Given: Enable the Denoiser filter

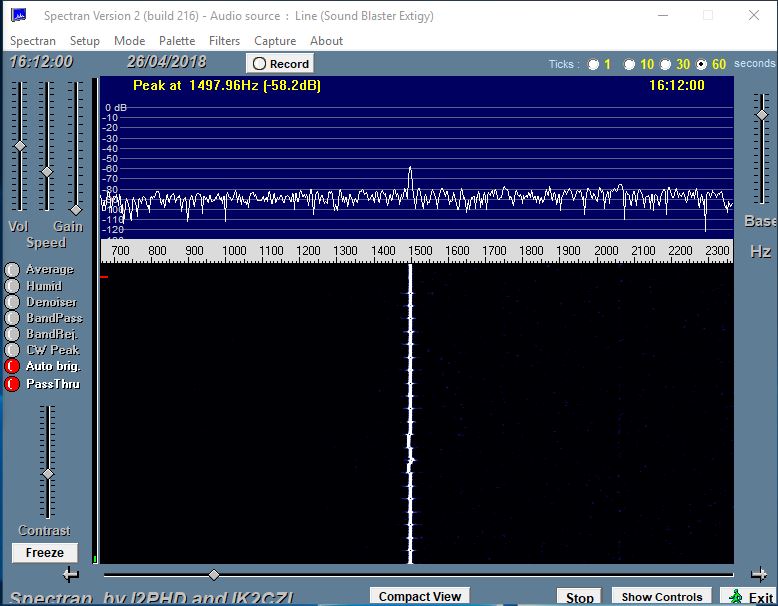Looking at the screenshot, I should [x=12, y=302].
